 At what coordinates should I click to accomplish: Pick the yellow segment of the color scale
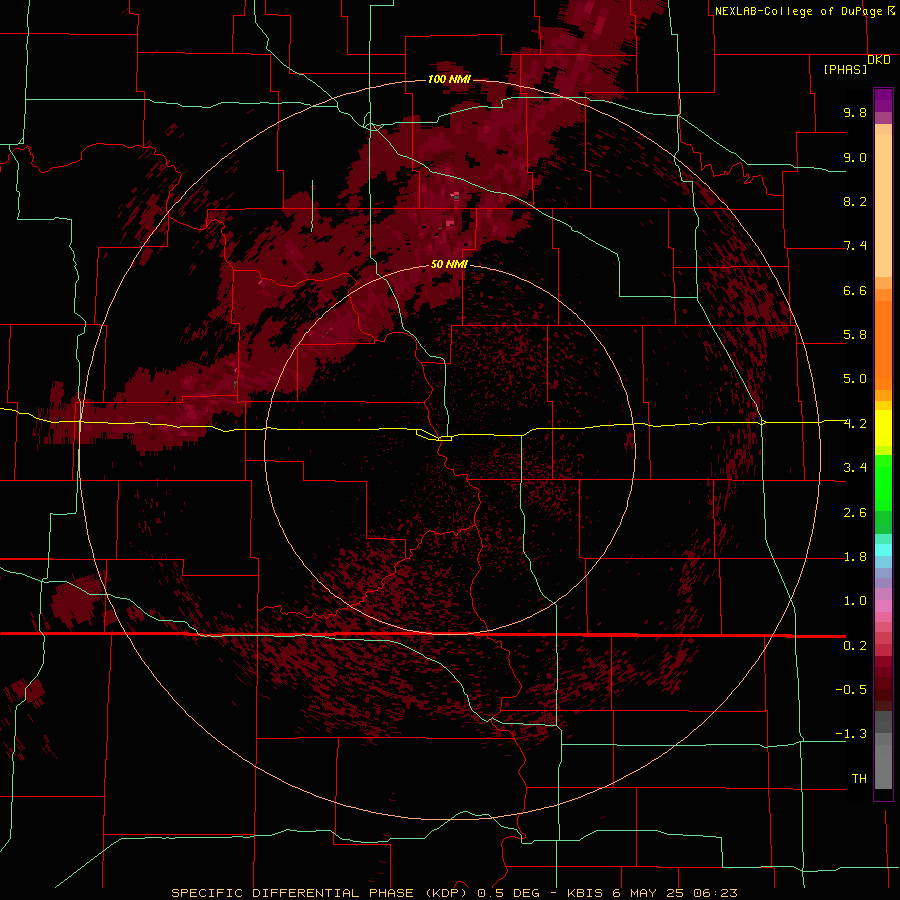(x=883, y=428)
